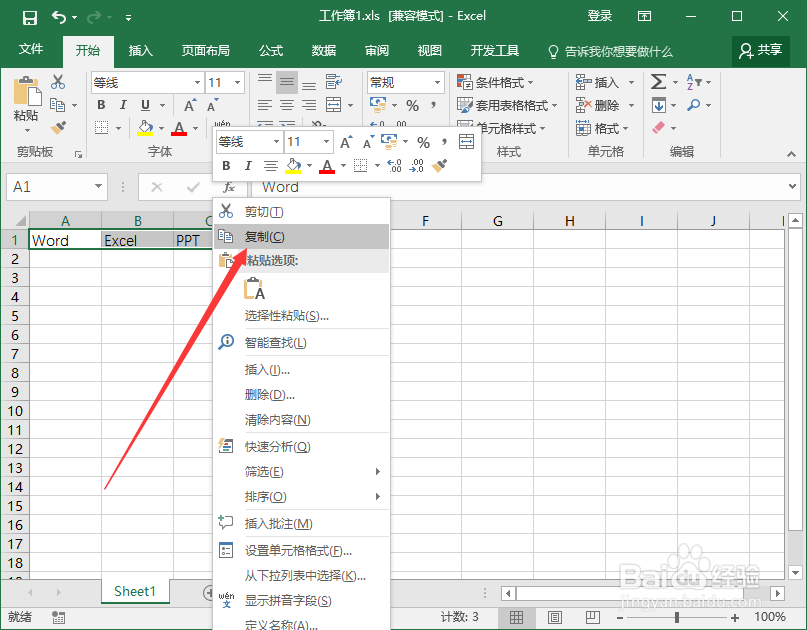Toggle Underline in the ribbon font group
The image size is (807, 630).
(146, 105)
